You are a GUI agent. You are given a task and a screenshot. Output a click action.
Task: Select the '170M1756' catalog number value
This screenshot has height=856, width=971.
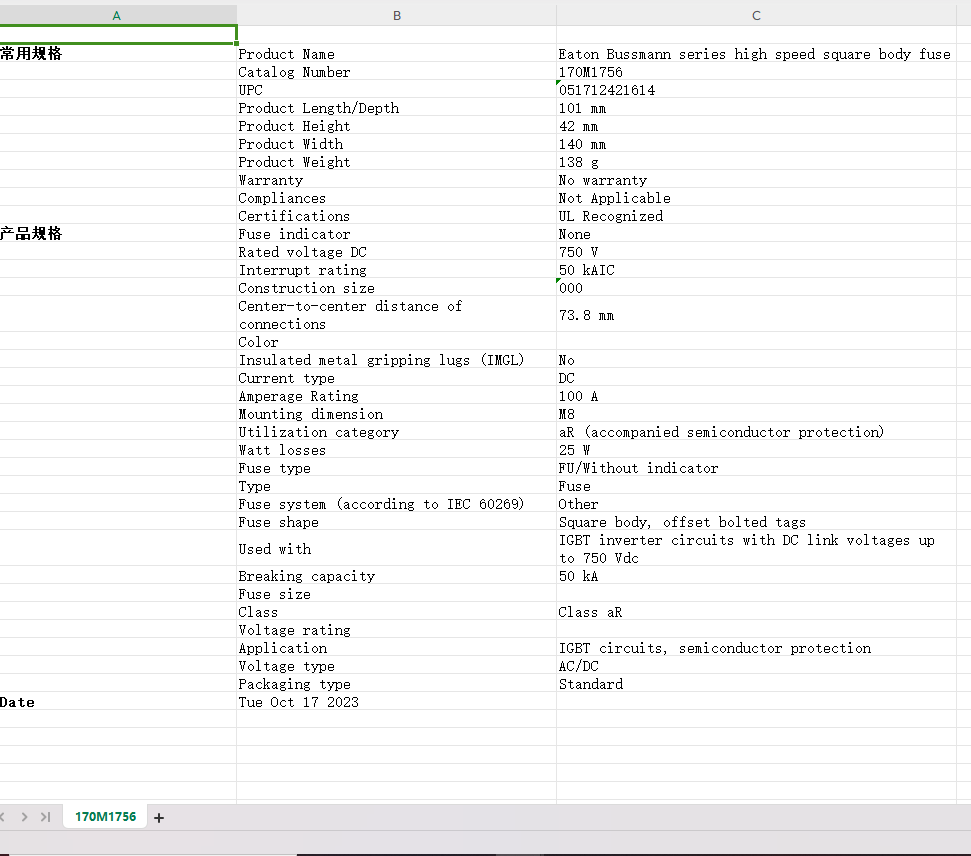point(756,72)
